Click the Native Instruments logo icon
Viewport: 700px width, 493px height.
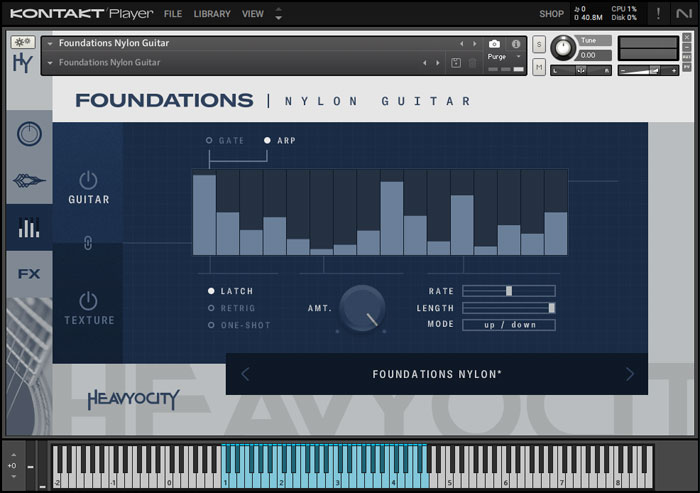point(683,14)
